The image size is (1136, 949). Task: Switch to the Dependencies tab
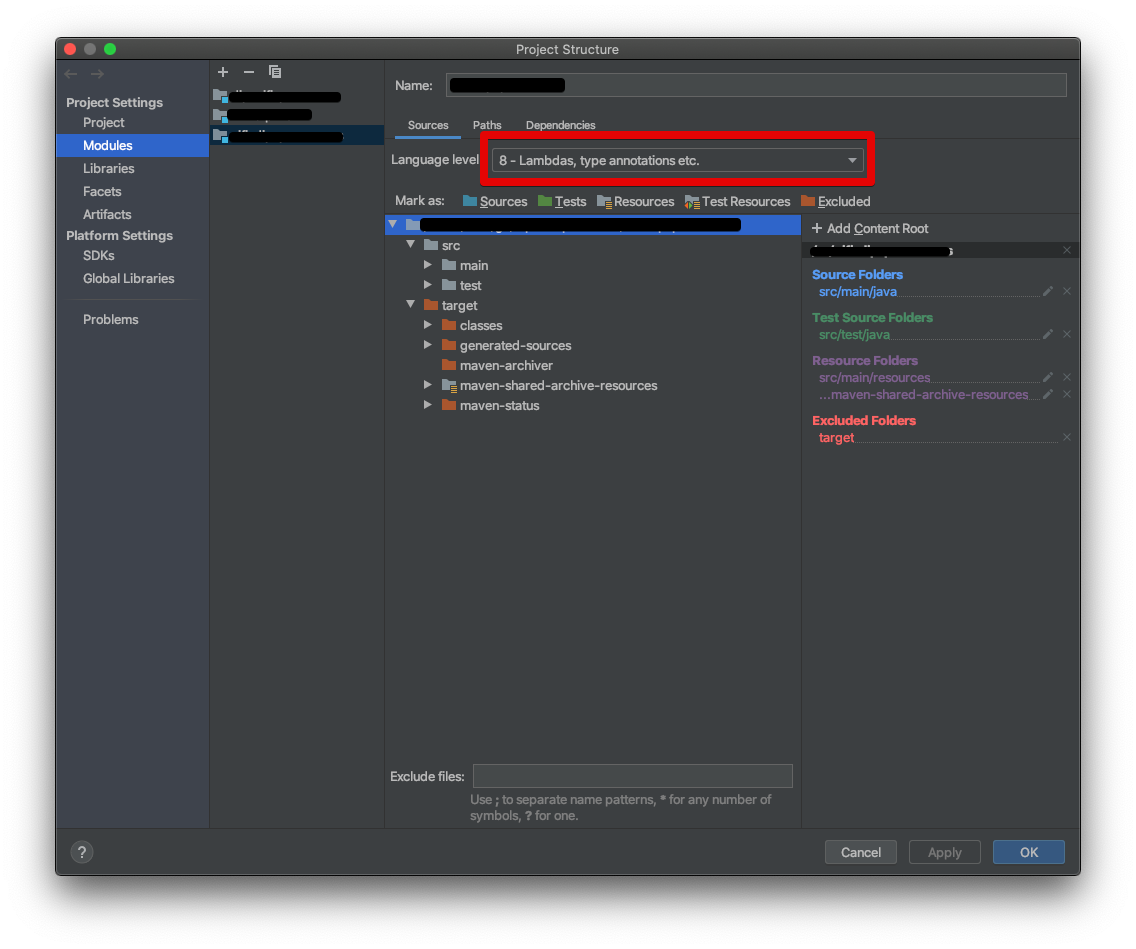tap(560, 125)
